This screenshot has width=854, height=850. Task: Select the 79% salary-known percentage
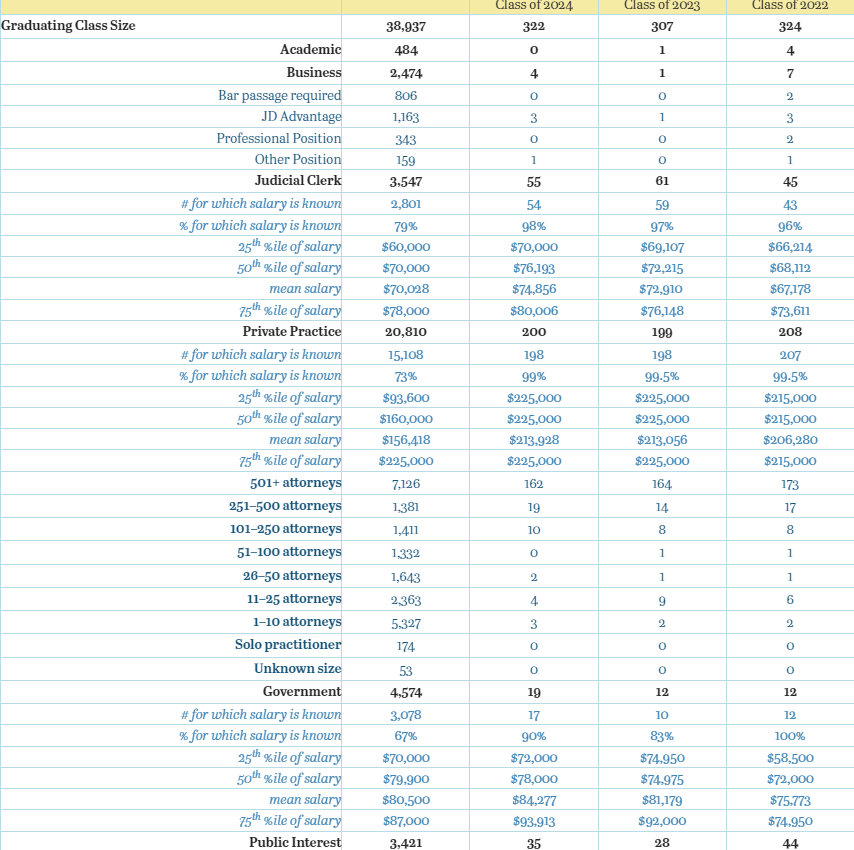pyautogui.click(x=406, y=226)
